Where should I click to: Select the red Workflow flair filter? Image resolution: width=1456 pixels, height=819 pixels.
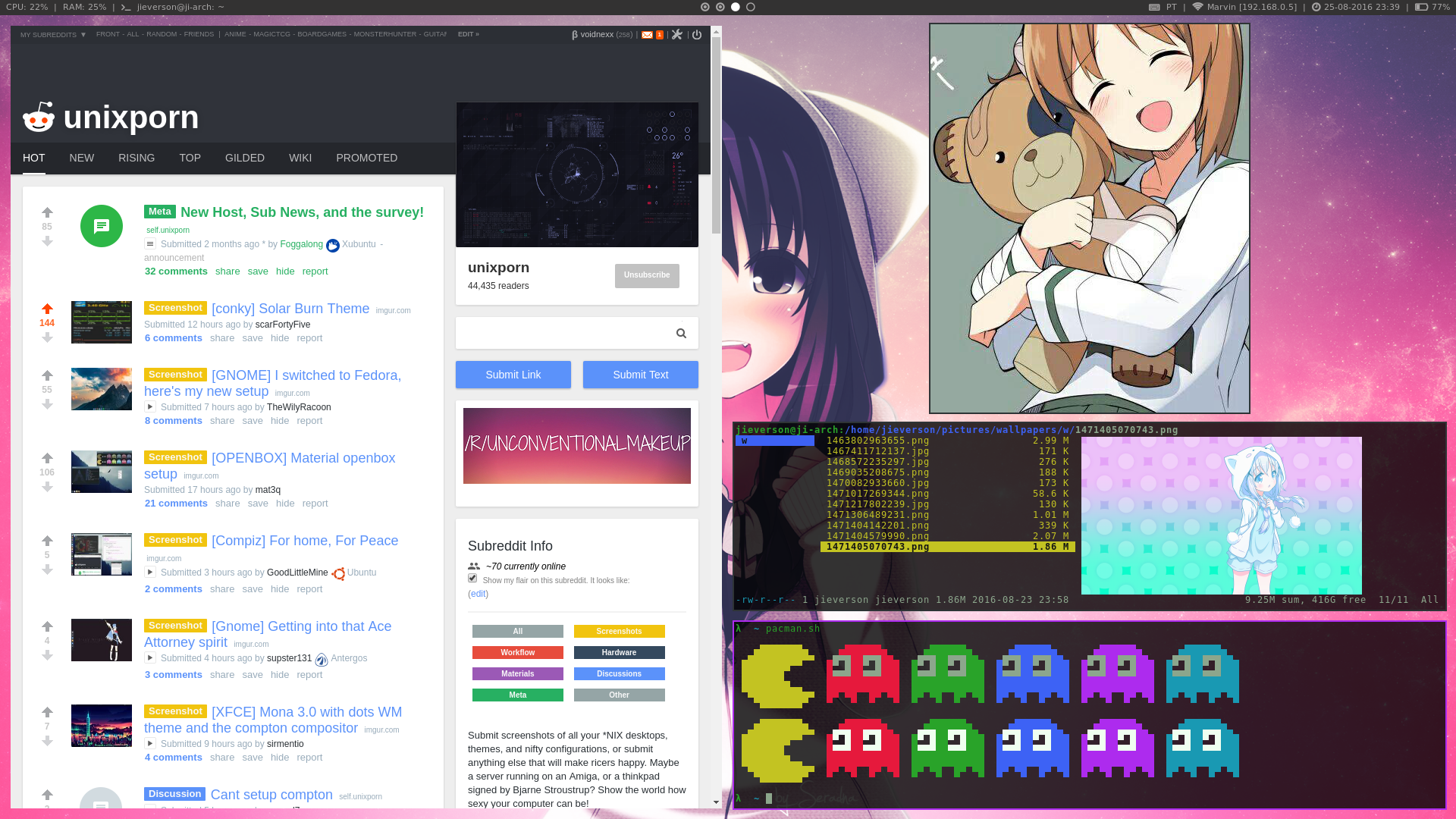tap(518, 652)
